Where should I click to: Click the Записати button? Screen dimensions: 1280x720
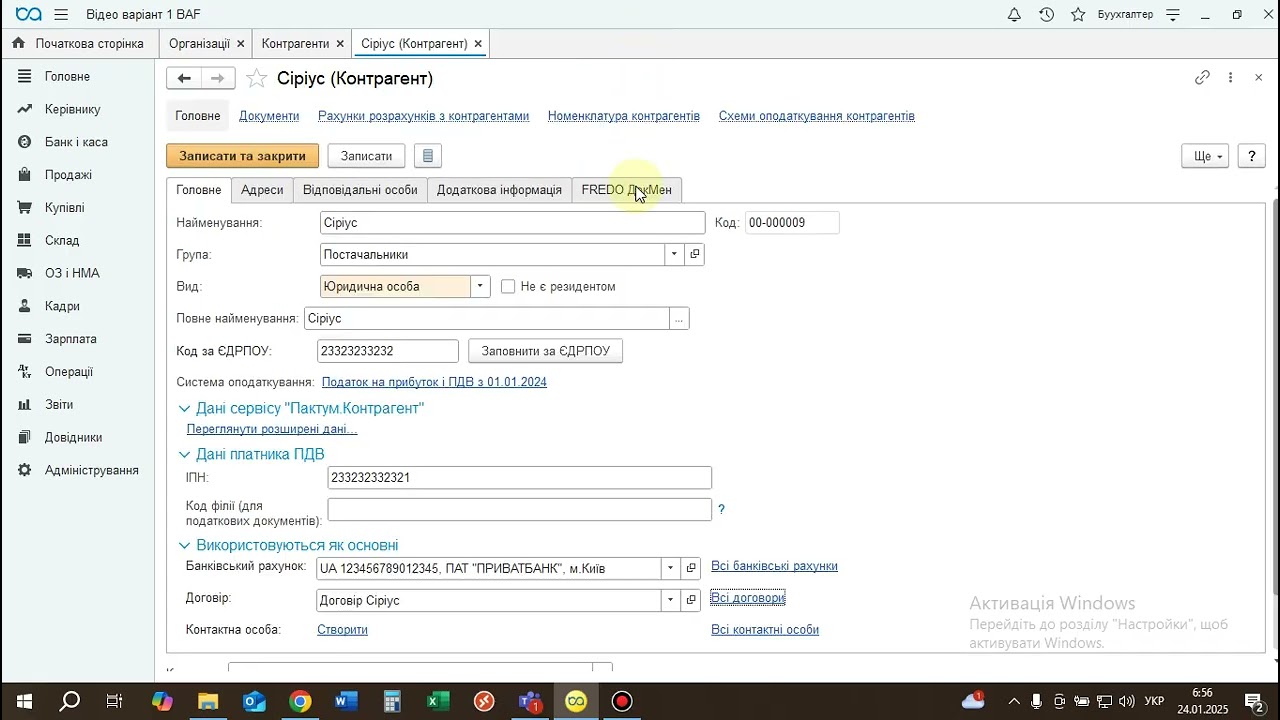click(x=366, y=156)
